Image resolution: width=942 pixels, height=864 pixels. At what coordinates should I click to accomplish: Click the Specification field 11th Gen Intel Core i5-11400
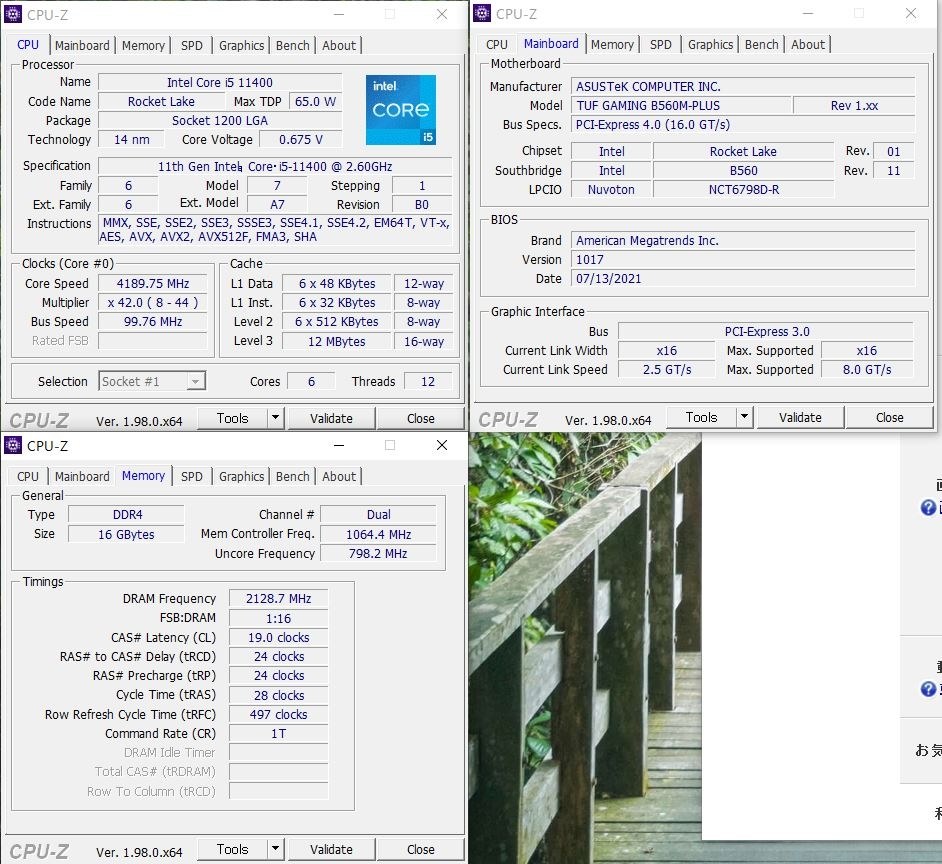tap(275, 166)
